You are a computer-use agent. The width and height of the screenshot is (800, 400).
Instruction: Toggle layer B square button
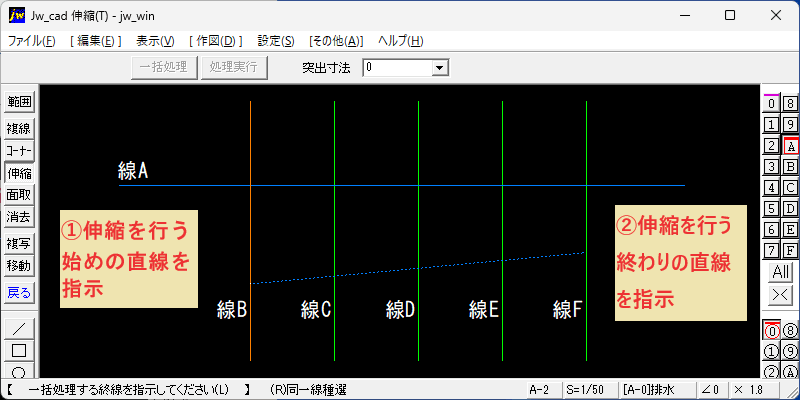pyautogui.click(x=790, y=167)
